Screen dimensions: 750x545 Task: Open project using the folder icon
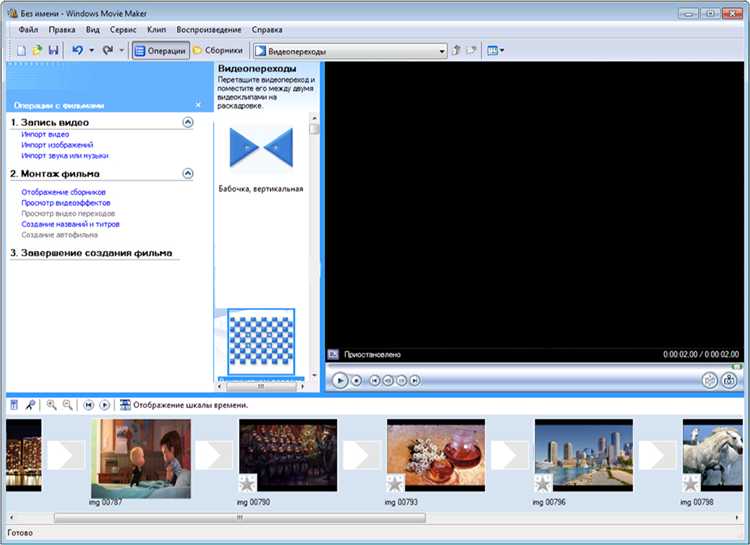coord(37,50)
